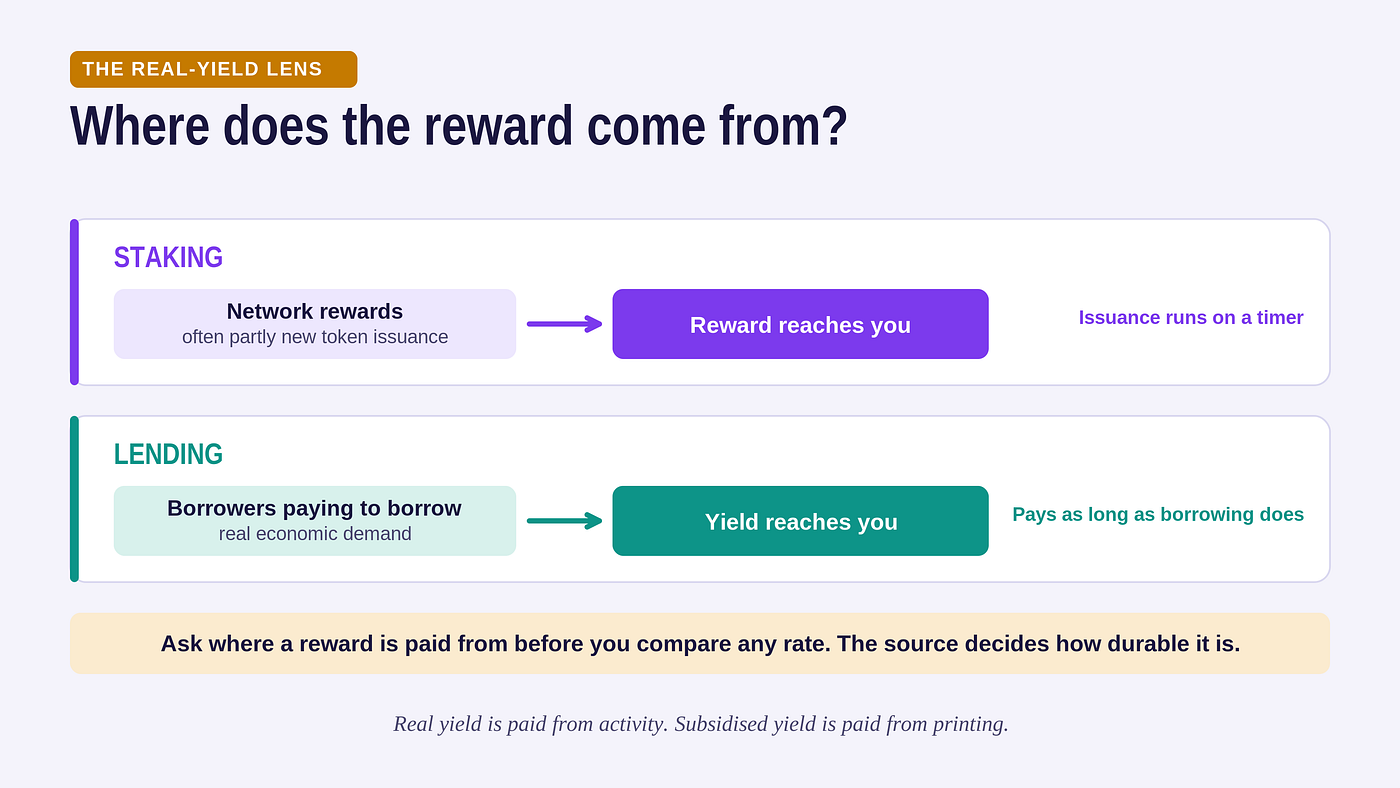Click the Reward reaches you purple box
1400x788 pixels.
coord(800,324)
